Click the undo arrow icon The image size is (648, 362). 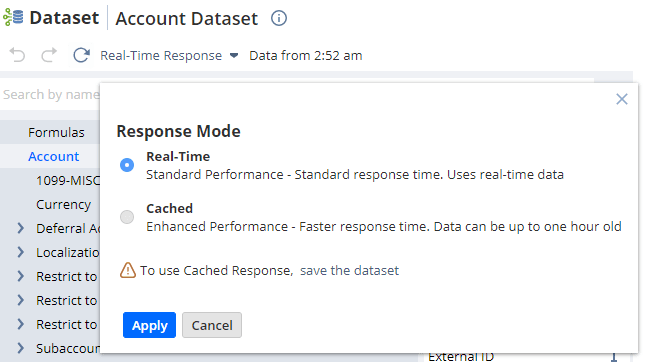(x=17, y=55)
